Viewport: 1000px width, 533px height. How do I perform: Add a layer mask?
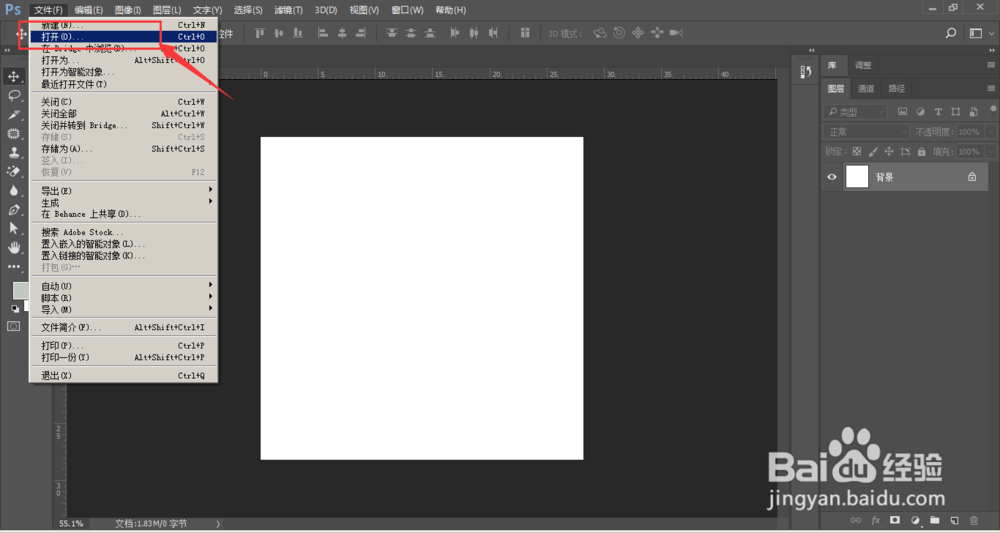895,521
